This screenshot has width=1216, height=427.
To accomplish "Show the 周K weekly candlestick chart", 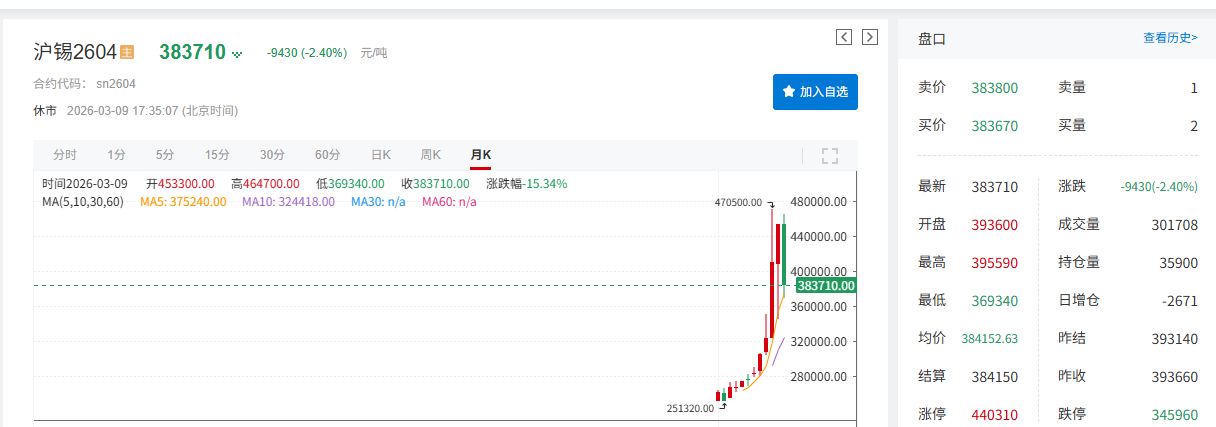I will pyautogui.click(x=431, y=155).
